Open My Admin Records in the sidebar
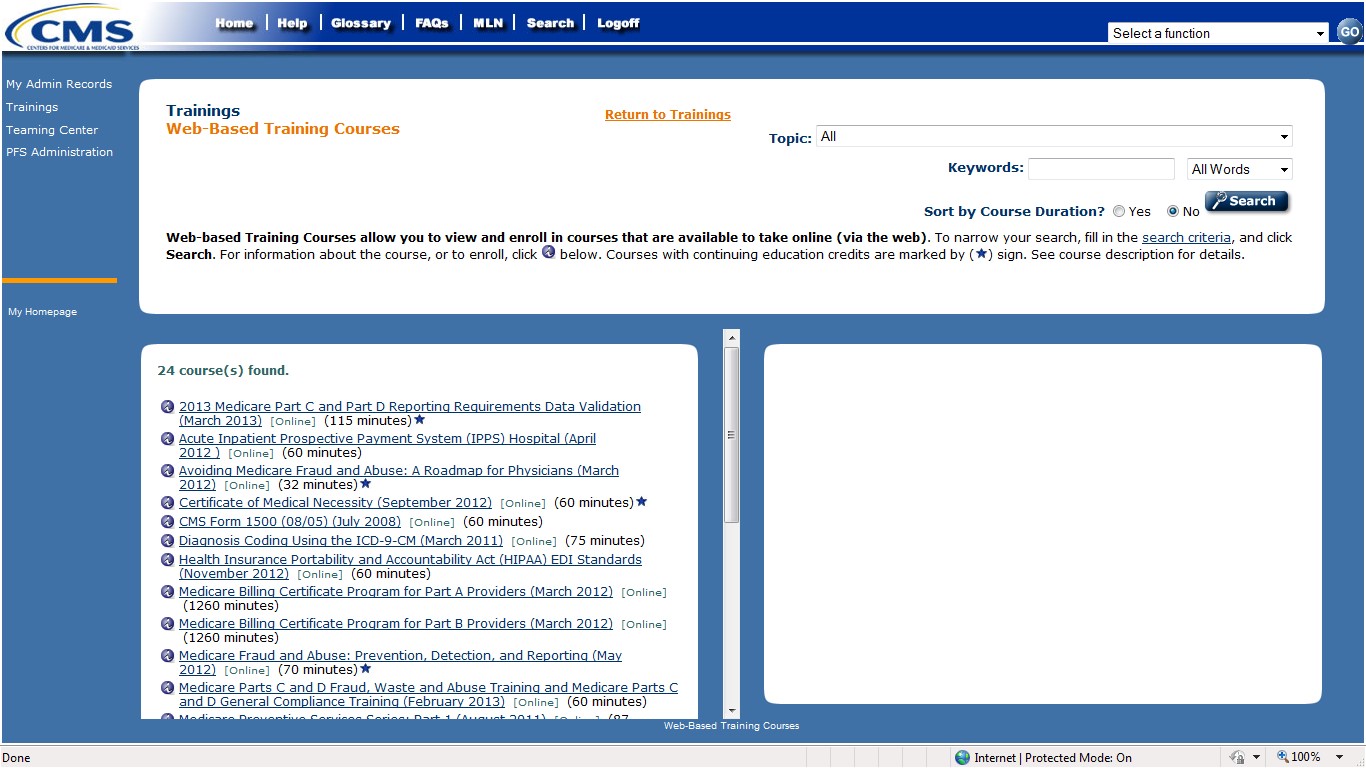This screenshot has height=768, width=1366. pyautogui.click(x=59, y=84)
